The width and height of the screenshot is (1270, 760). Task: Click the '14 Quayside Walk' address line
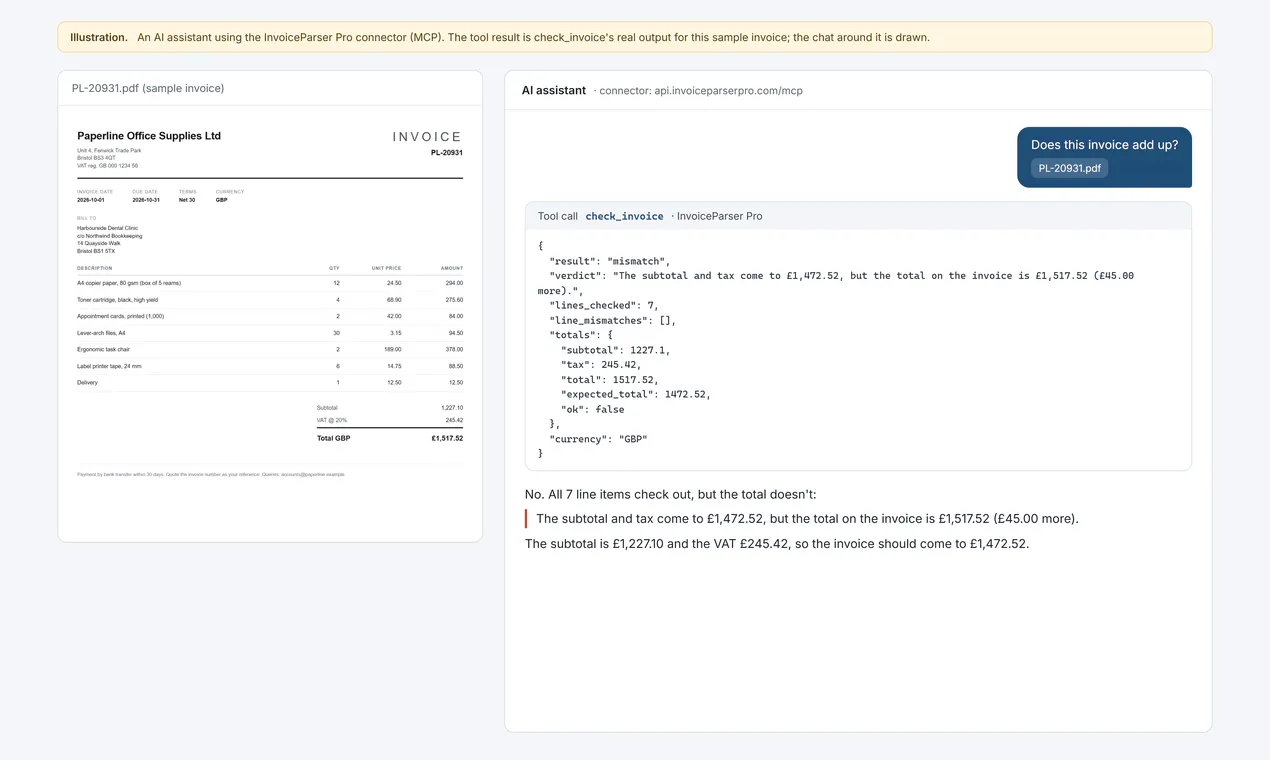[99, 243]
